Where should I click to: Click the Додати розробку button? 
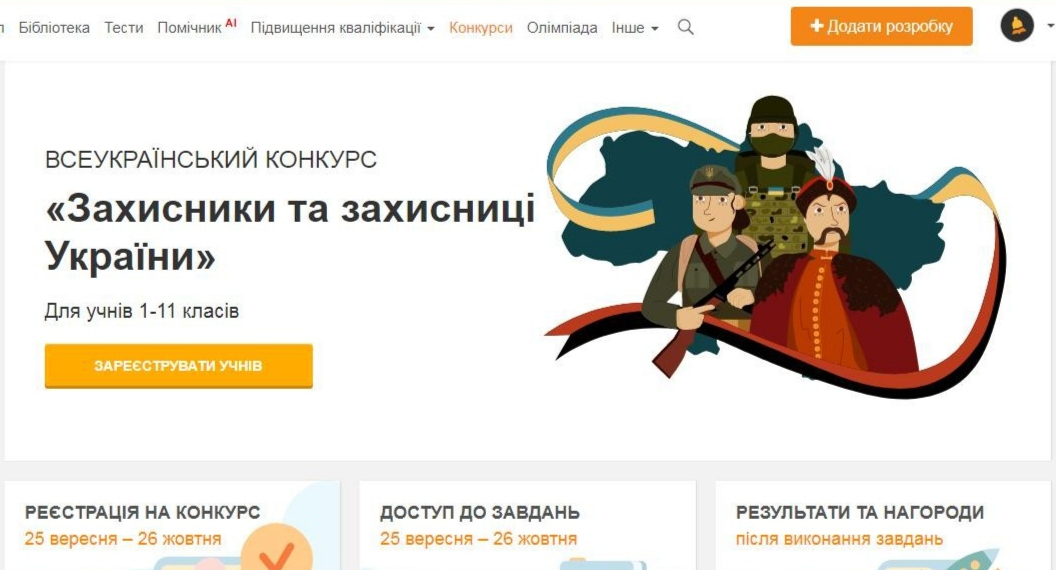coord(882,26)
